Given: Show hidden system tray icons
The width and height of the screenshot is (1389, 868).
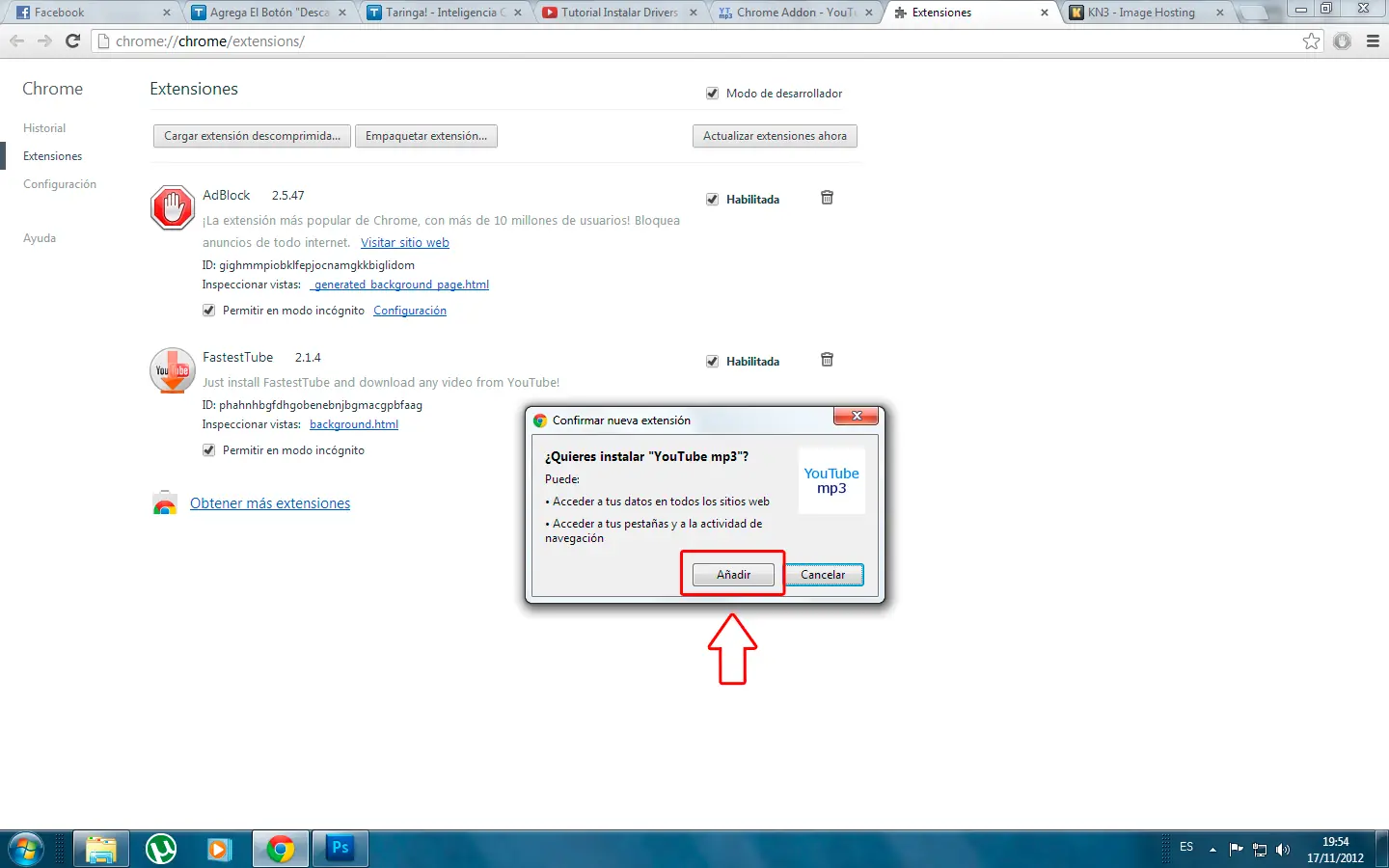Looking at the screenshot, I should click(1212, 850).
